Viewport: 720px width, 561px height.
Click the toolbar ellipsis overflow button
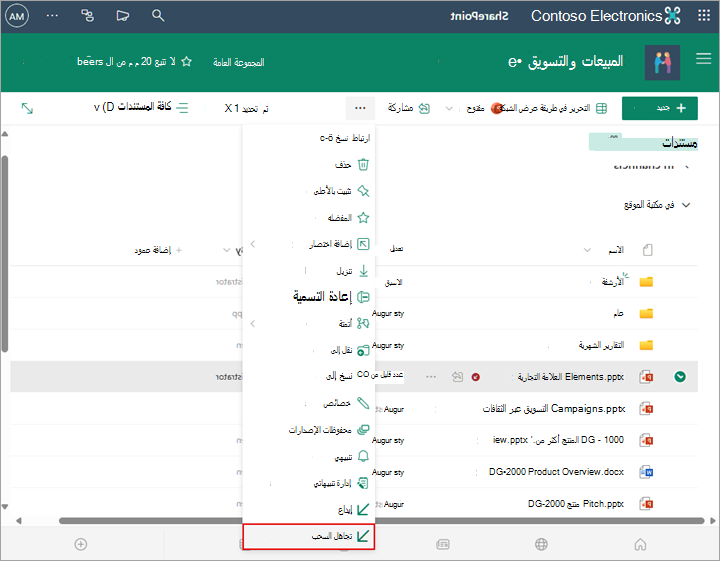point(360,108)
